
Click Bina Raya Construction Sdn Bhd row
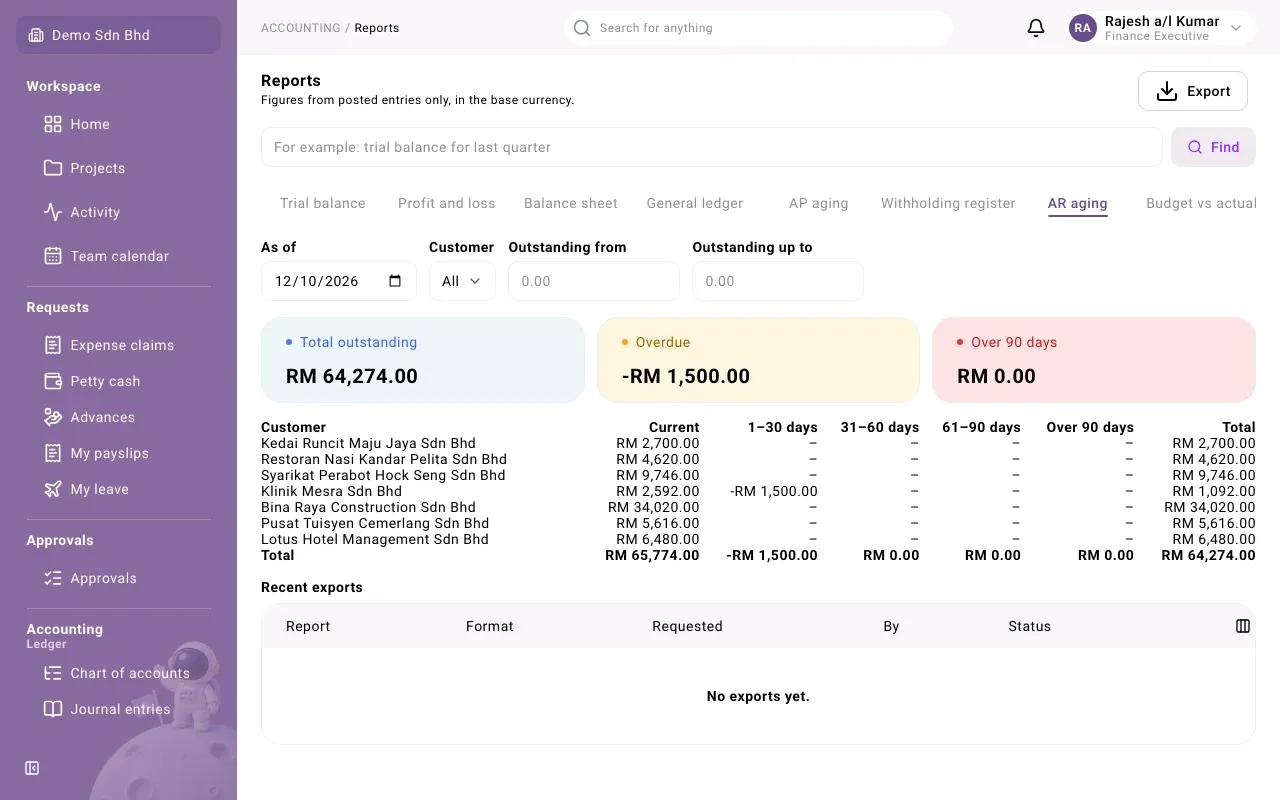click(758, 507)
